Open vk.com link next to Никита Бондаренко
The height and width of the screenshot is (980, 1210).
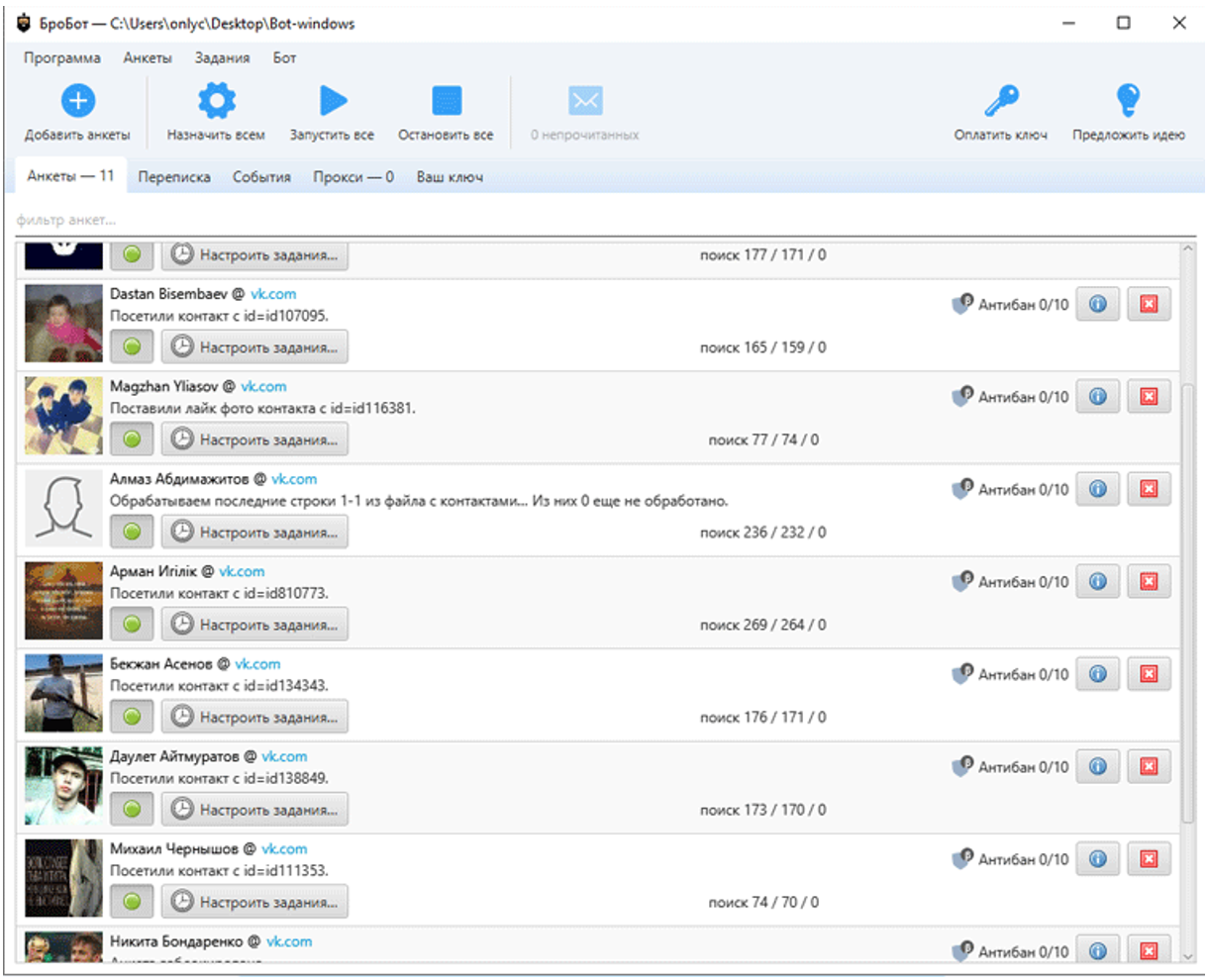pyautogui.click(x=289, y=941)
